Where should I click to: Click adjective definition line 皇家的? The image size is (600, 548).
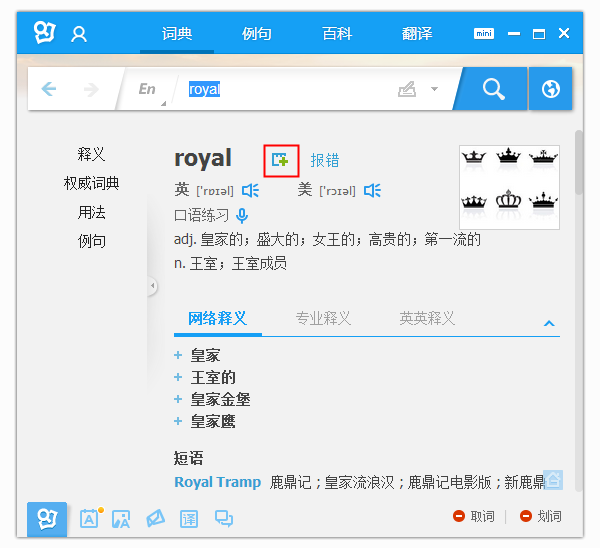tap(327, 240)
